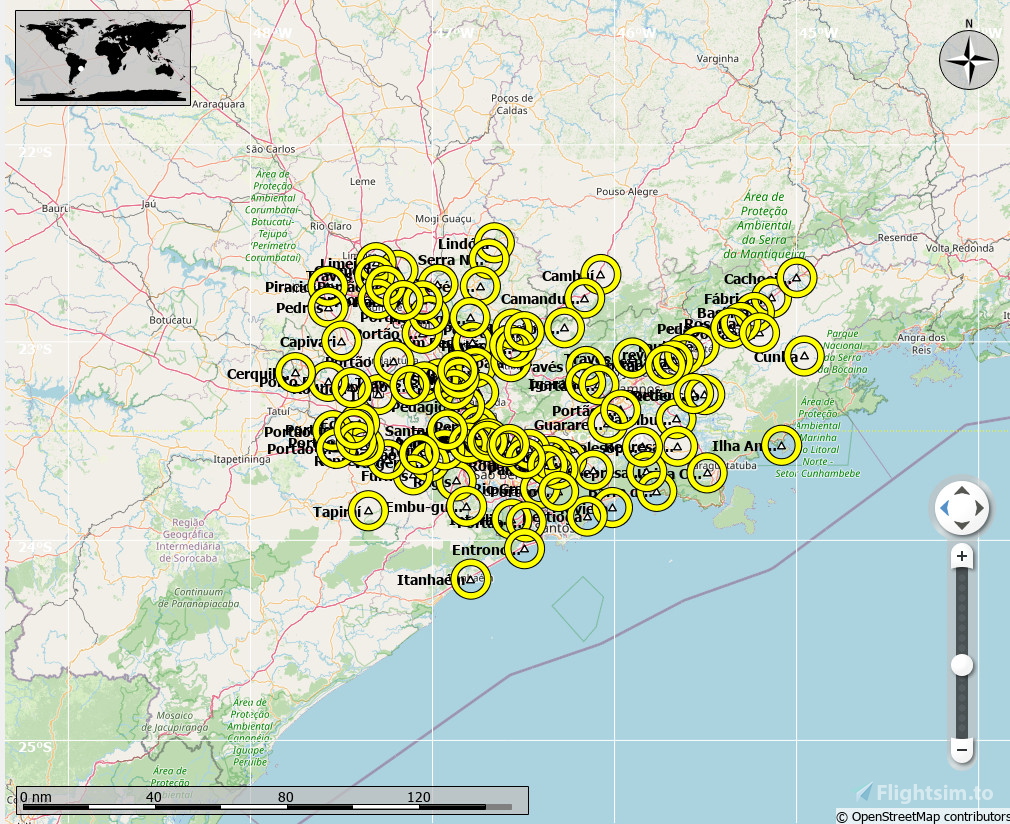Select the Ilha Anchieta waypoint marker
The height and width of the screenshot is (824, 1010).
click(781, 445)
